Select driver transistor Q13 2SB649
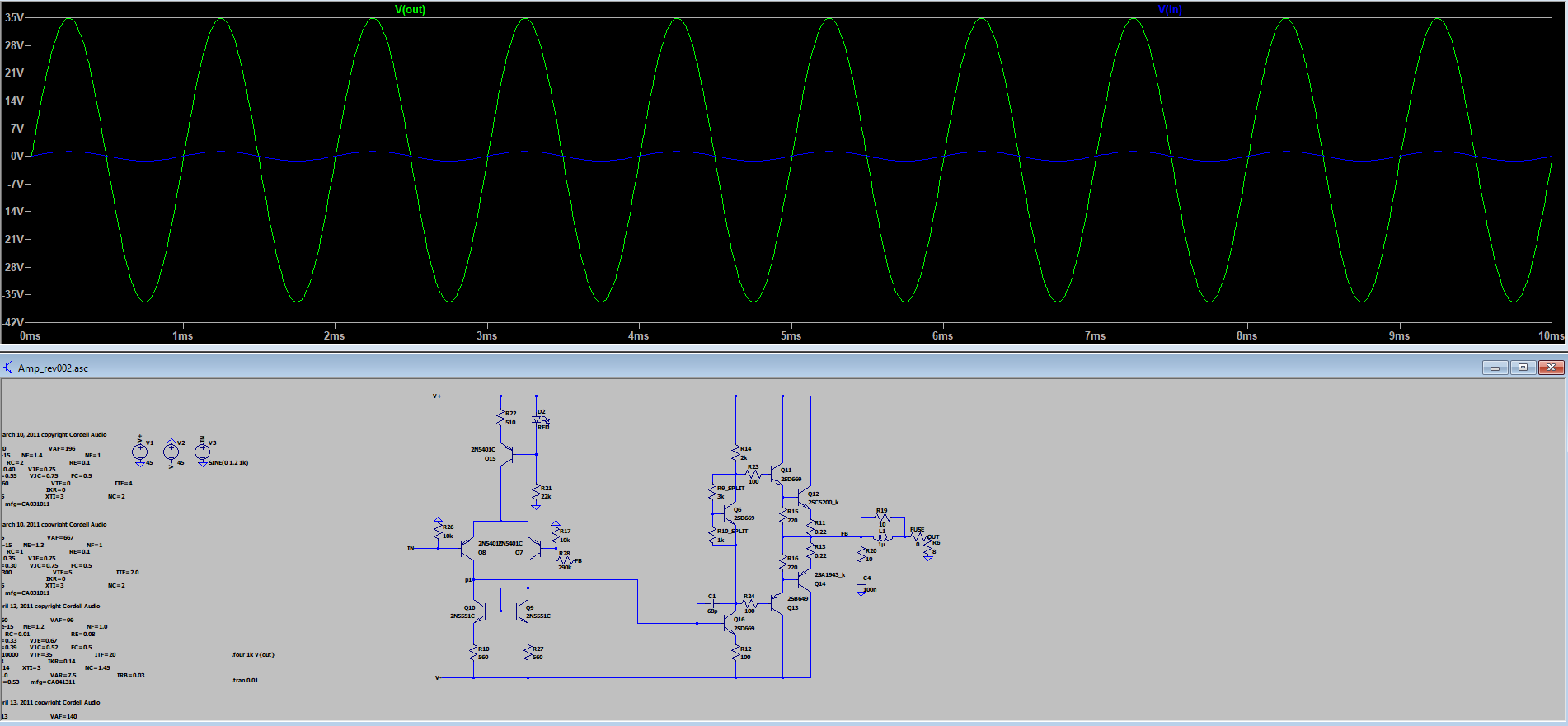 click(x=777, y=603)
